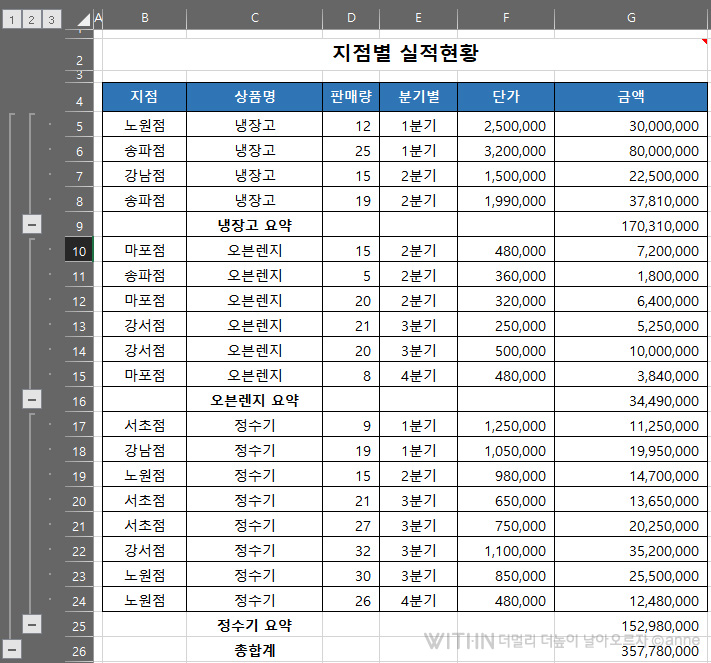Select unit price 320,000

click(x=506, y=300)
